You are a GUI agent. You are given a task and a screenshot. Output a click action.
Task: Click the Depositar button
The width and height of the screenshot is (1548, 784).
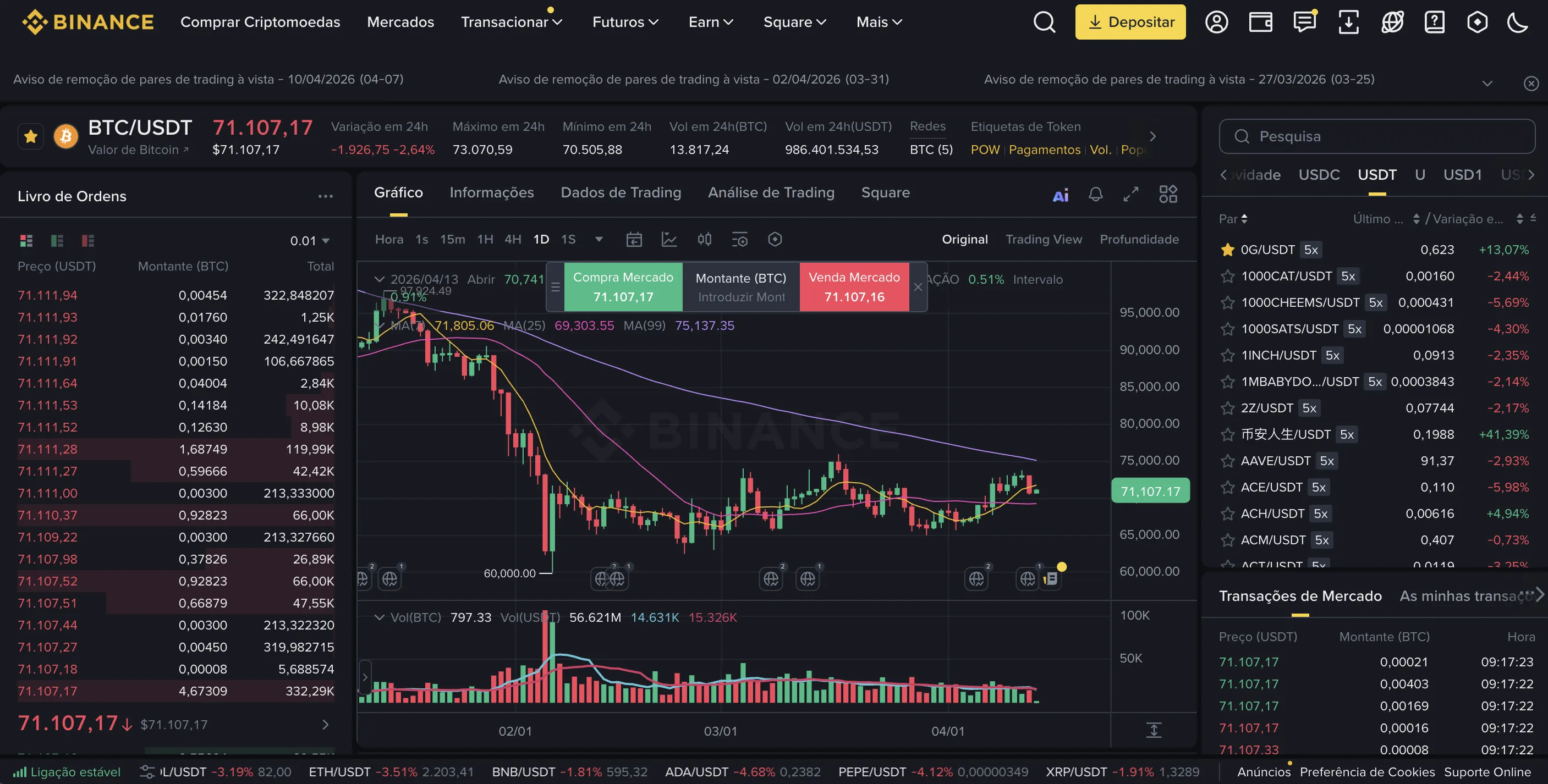[1130, 21]
